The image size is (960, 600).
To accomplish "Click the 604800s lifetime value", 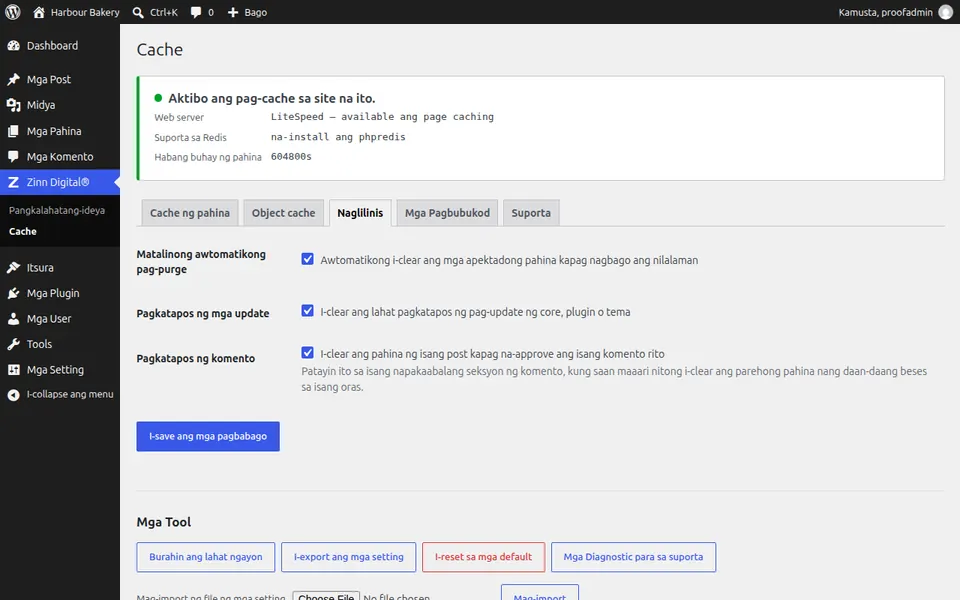I will pos(291,157).
